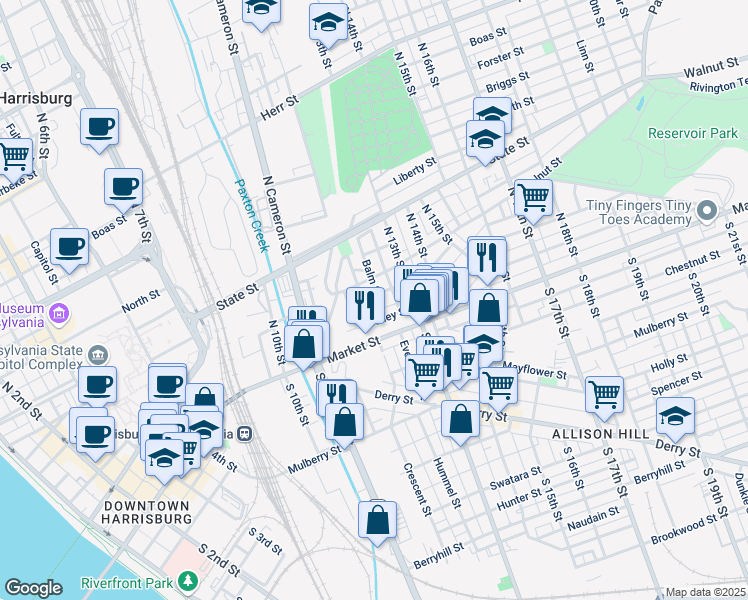
Task: Open the front graduation cap marker on State St
Action: click(485, 139)
